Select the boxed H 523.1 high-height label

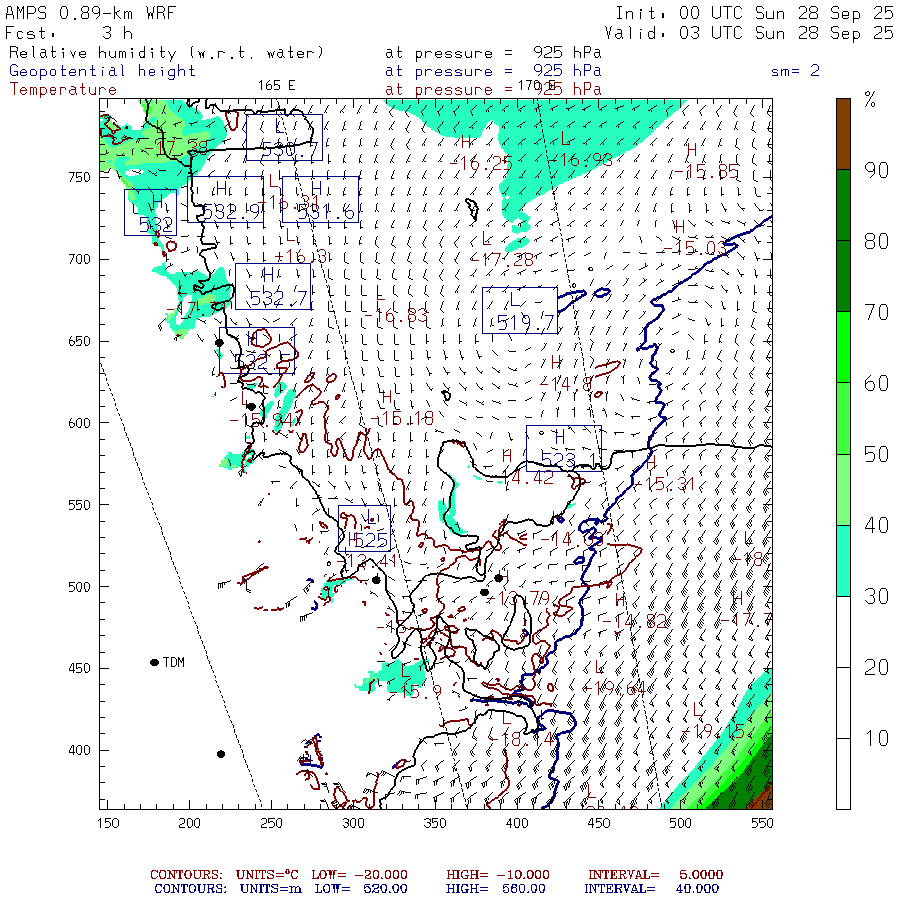tap(564, 447)
